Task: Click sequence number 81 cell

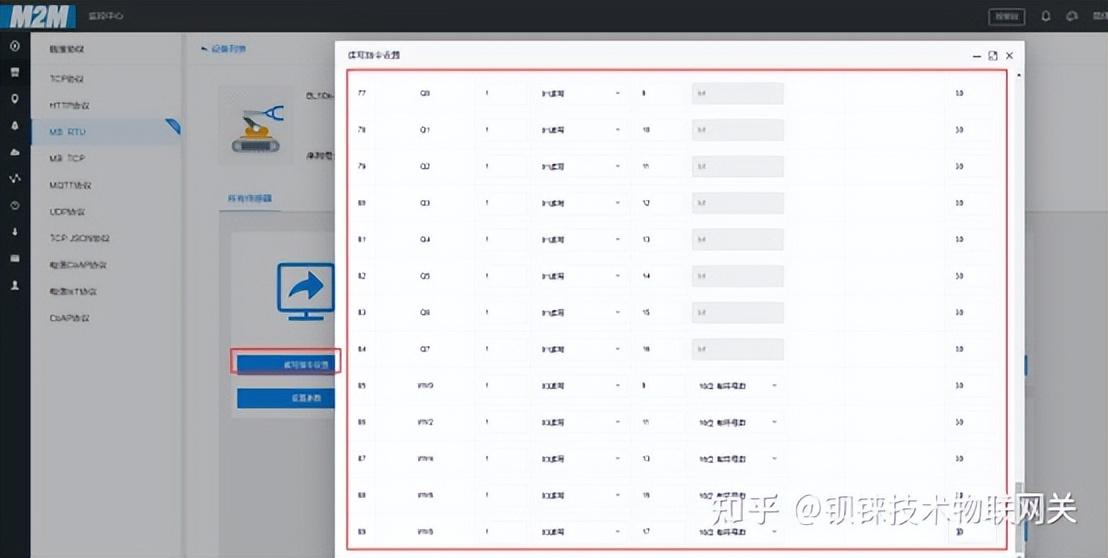Action: [x=362, y=239]
